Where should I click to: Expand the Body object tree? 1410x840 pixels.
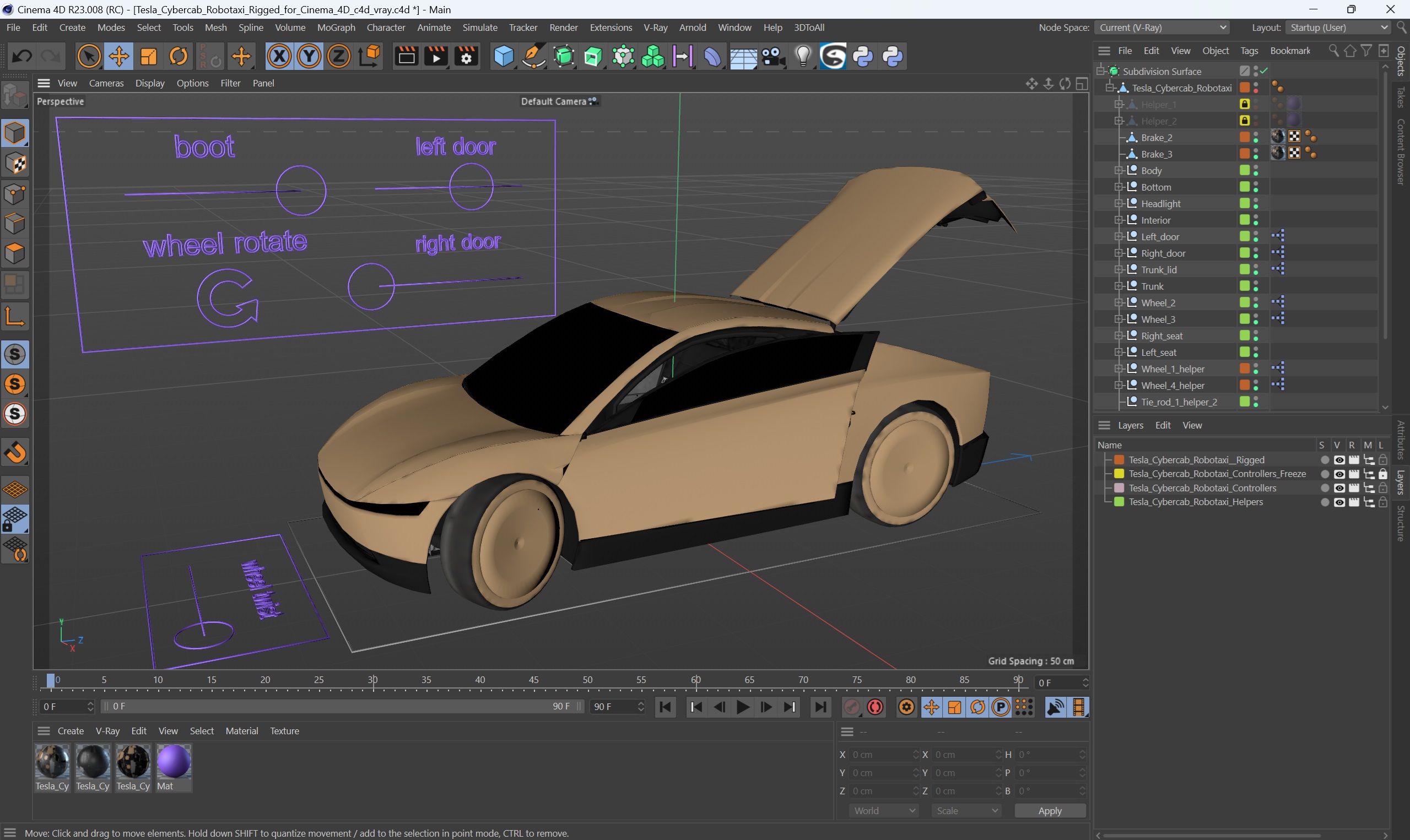1119,170
